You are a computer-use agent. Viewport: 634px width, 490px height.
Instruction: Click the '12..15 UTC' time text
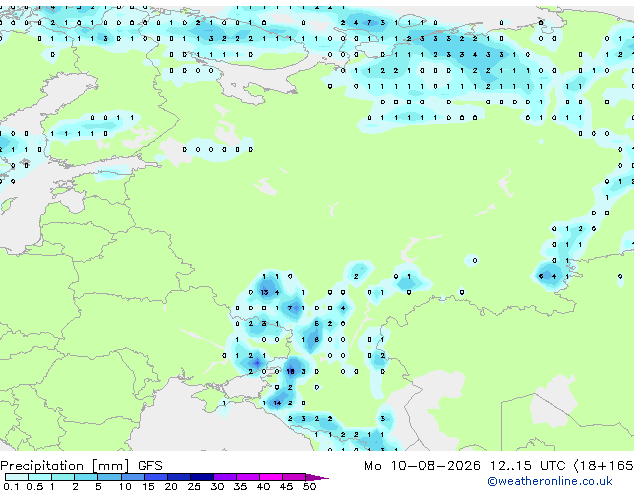[527, 466]
